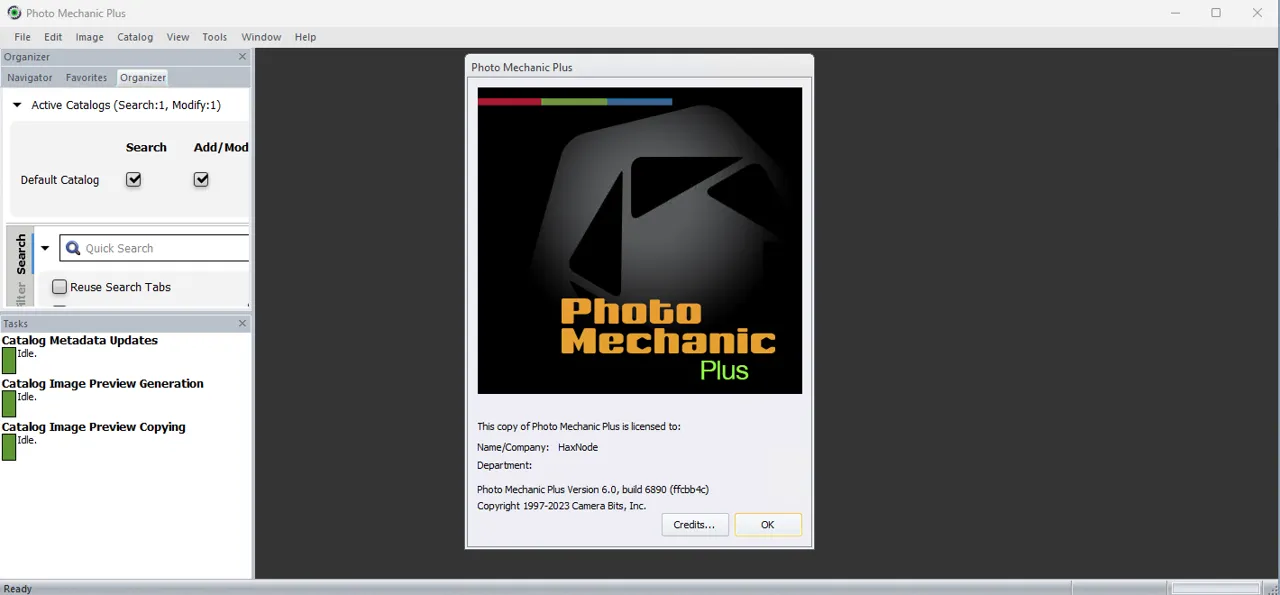
Task: Click the Catalog Image Preview Generation heading
Action: (103, 383)
